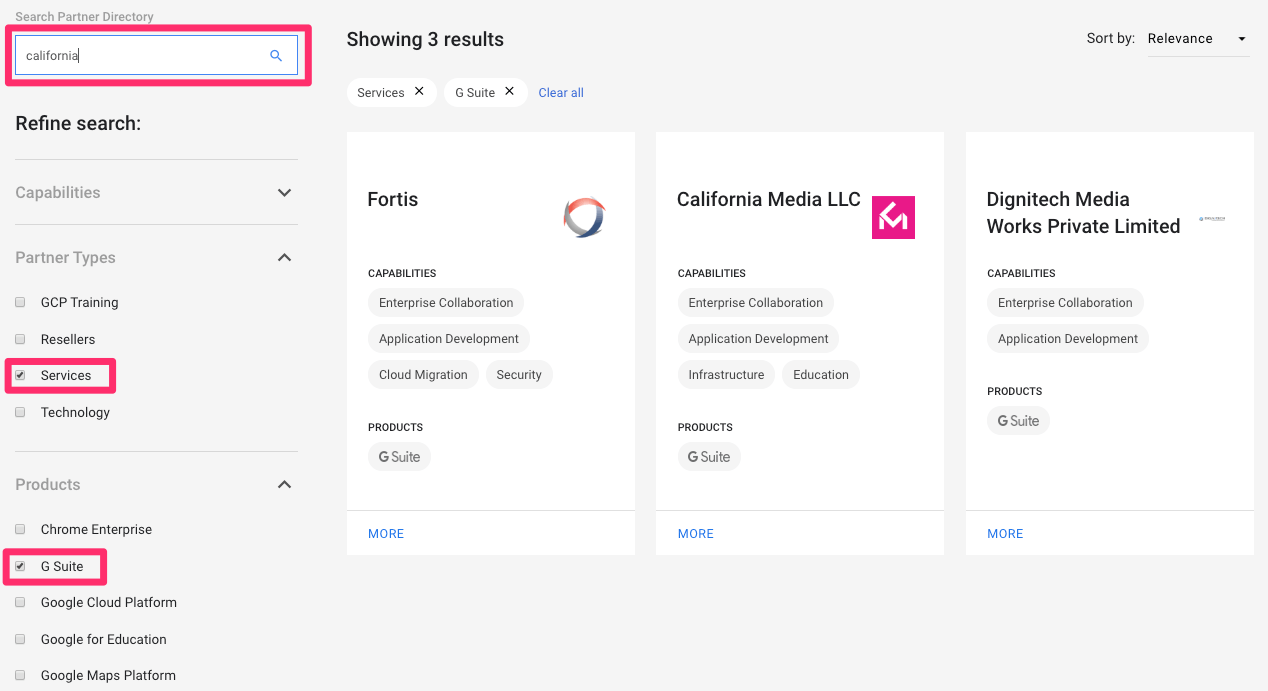Viewport: 1268px width, 691px height.
Task: Open the Sort by Relevance dropdown
Action: (x=1198, y=39)
